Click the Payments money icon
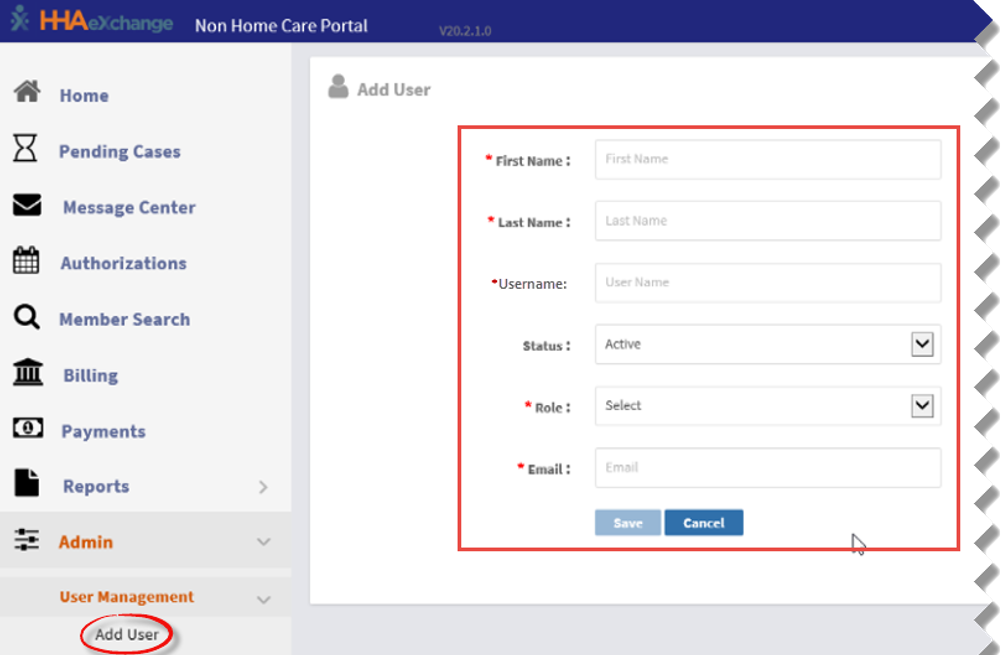This screenshot has height=655, width=1002. point(27,429)
